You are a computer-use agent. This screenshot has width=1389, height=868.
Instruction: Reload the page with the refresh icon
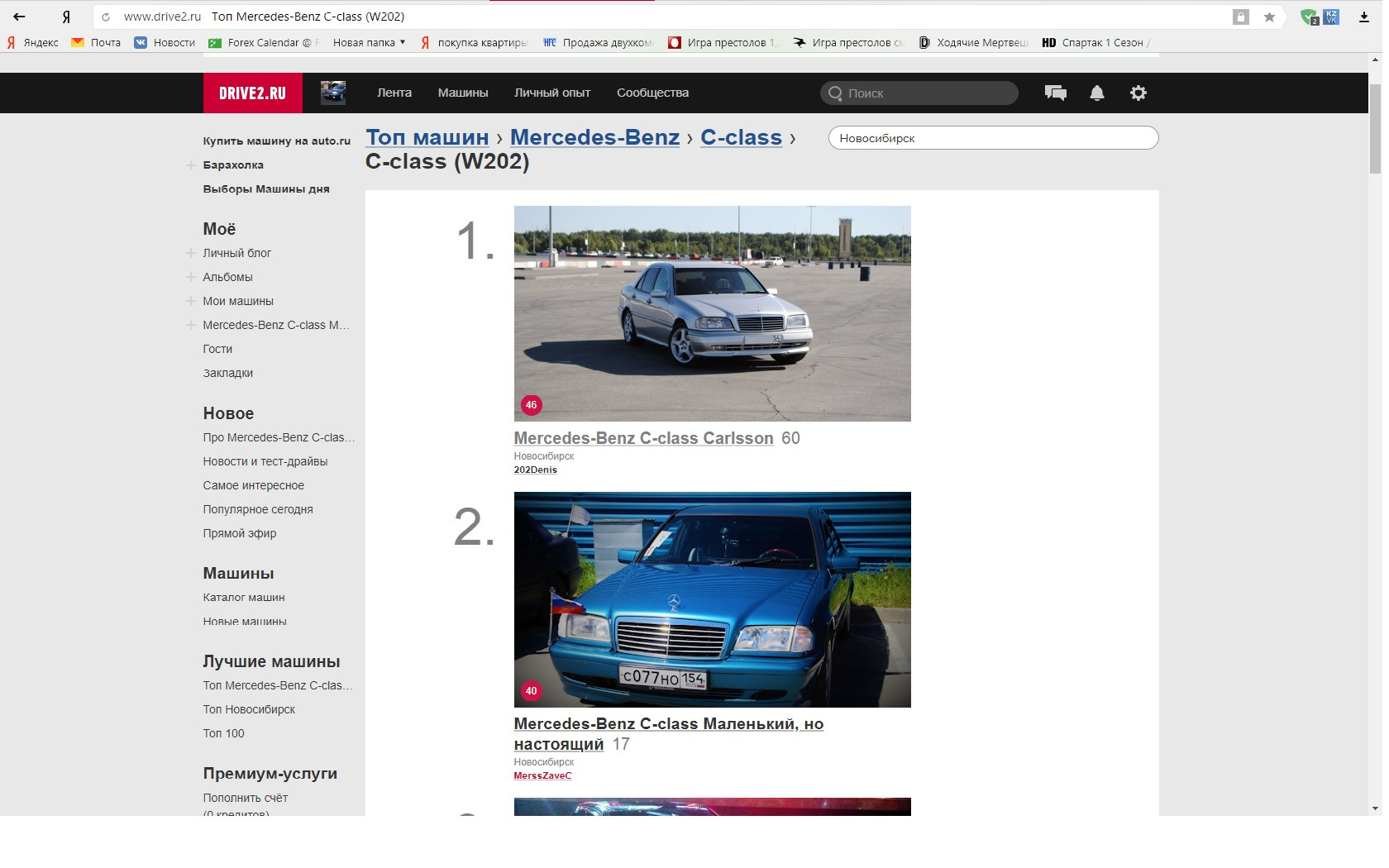[x=106, y=17]
